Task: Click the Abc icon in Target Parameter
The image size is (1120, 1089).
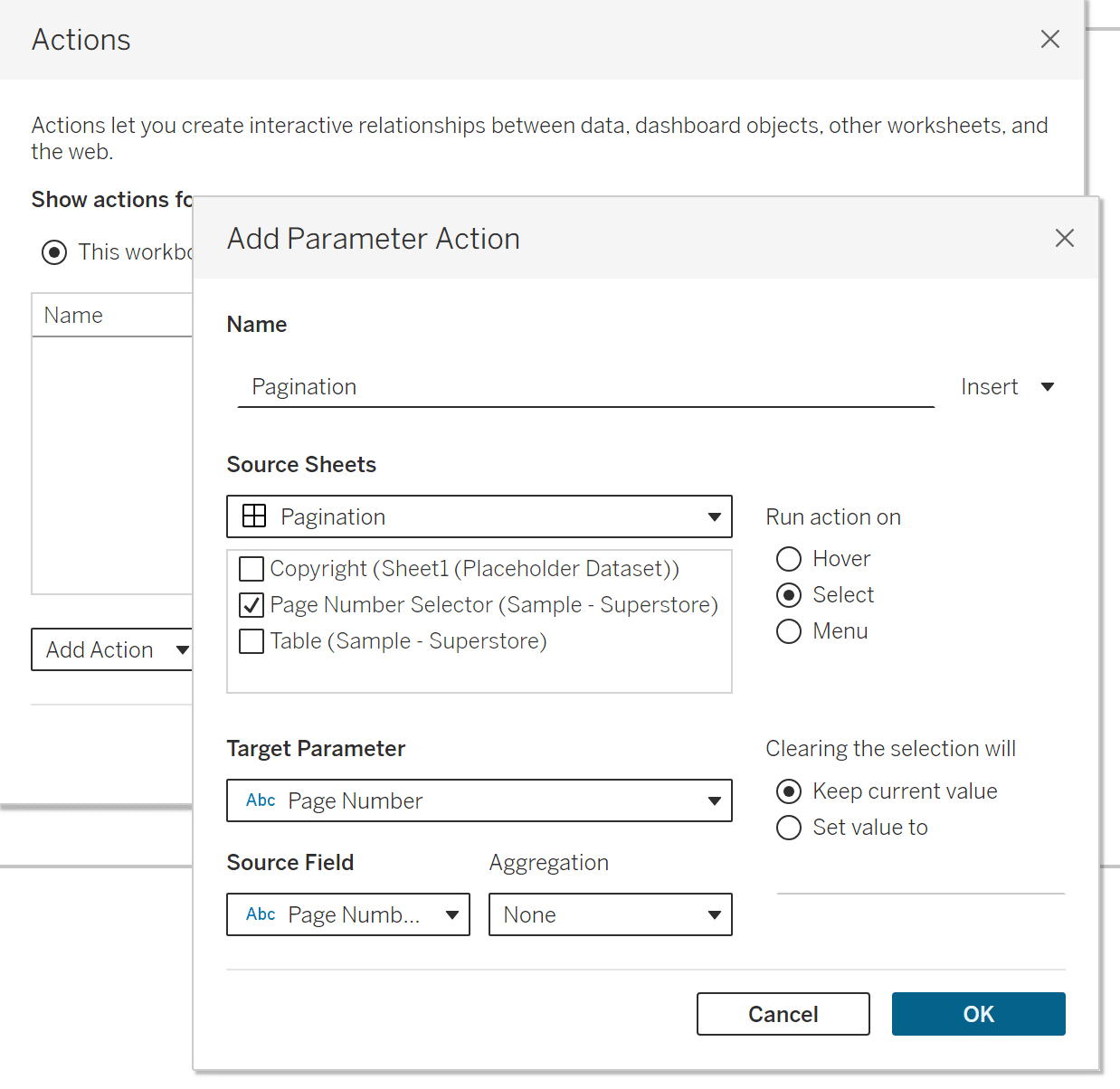Action: pos(261,800)
